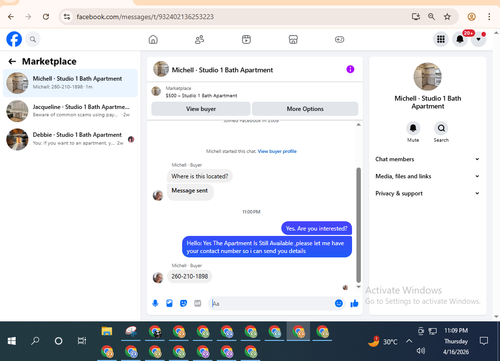Open Chrome three-dot menu
The height and width of the screenshot is (361, 500).
click(x=489, y=17)
